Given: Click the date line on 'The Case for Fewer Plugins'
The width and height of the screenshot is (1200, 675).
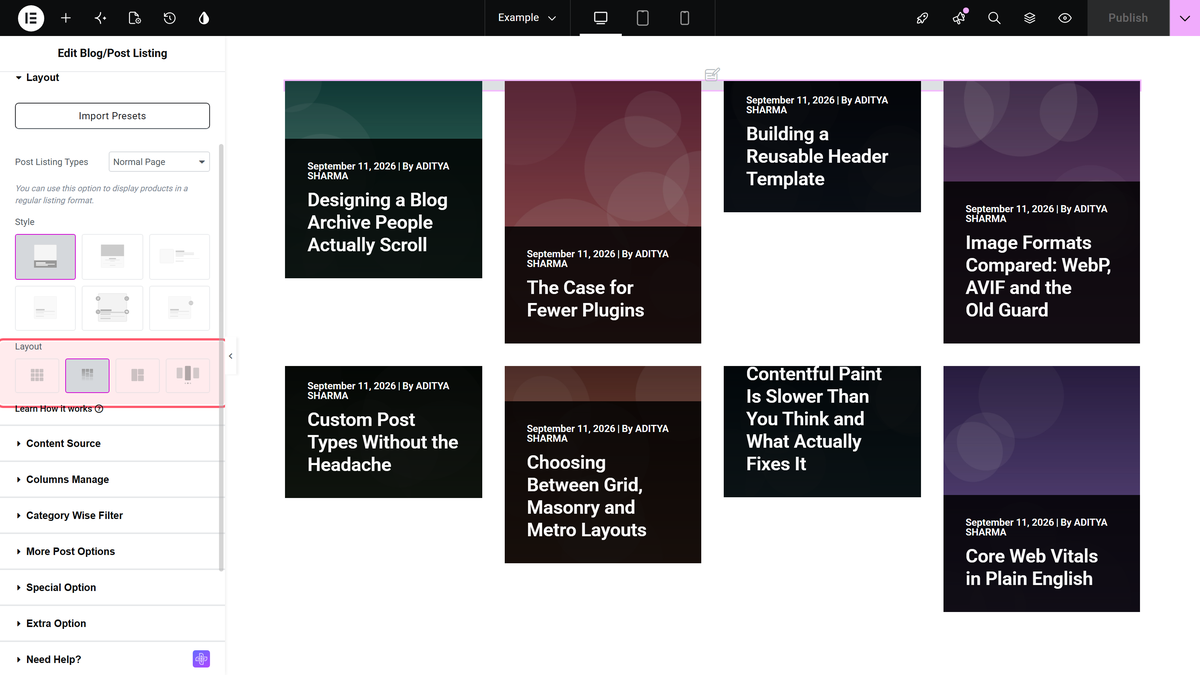Looking at the screenshot, I should [597, 259].
